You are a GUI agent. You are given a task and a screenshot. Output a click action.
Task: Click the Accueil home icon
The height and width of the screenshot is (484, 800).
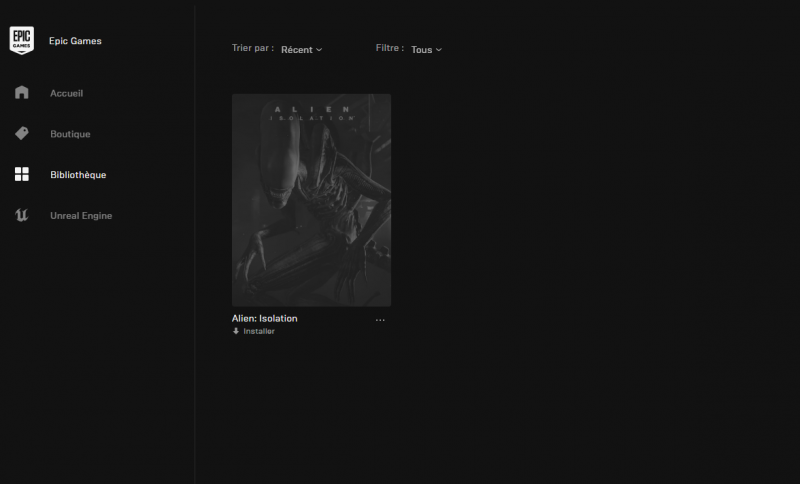tap(21, 92)
